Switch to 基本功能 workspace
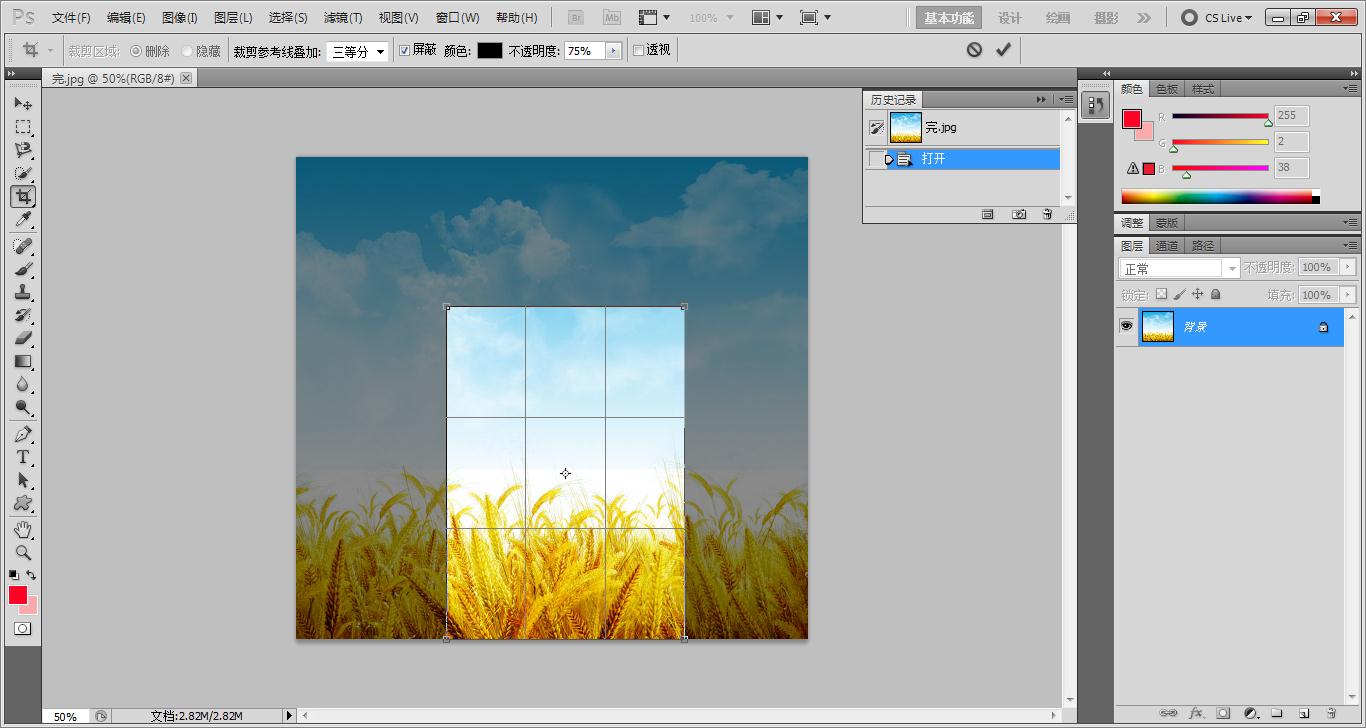 click(x=949, y=18)
